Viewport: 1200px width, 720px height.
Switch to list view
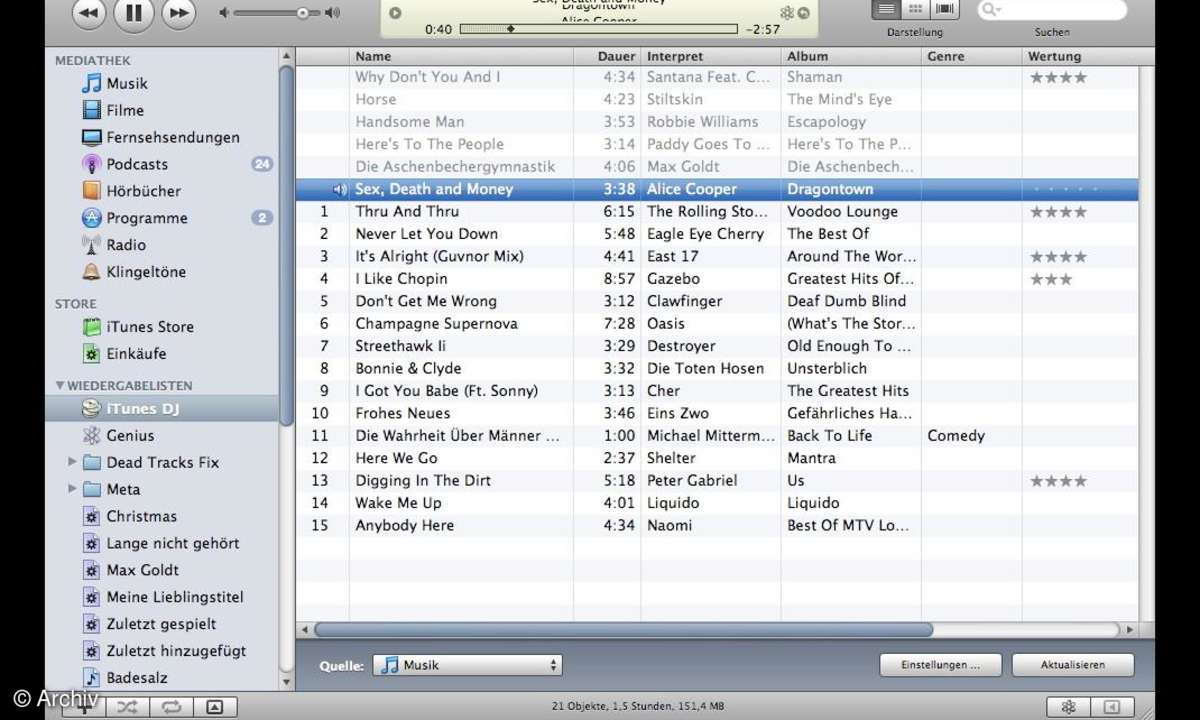886,9
